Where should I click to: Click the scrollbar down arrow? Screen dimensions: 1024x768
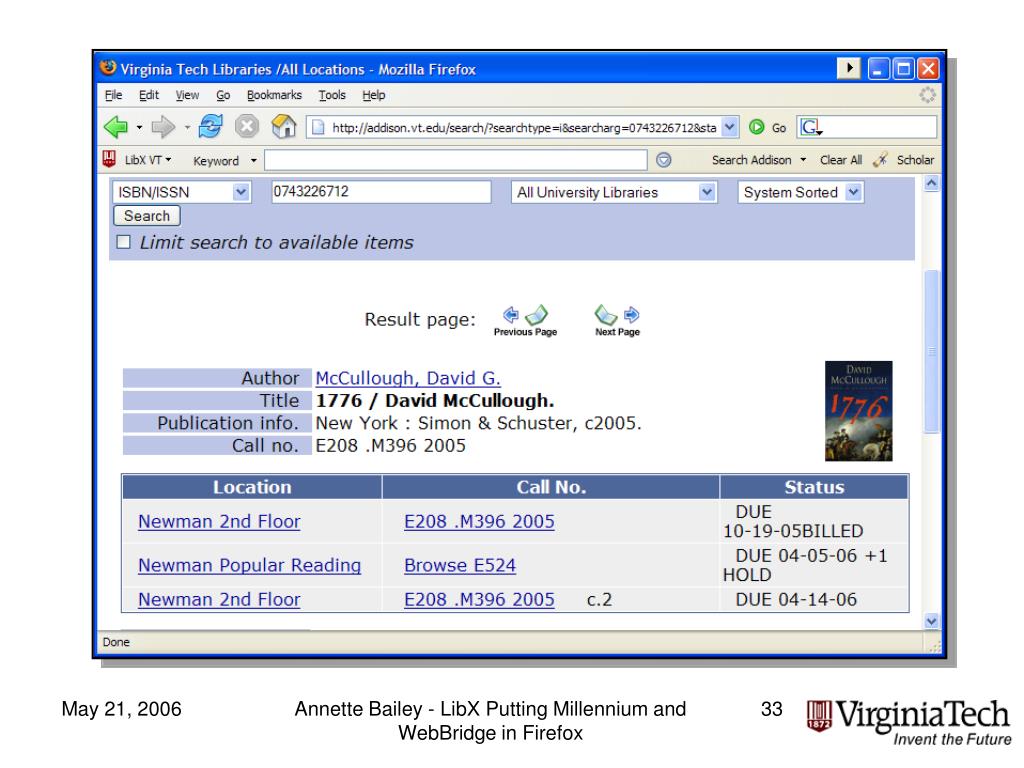[x=932, y=621]
